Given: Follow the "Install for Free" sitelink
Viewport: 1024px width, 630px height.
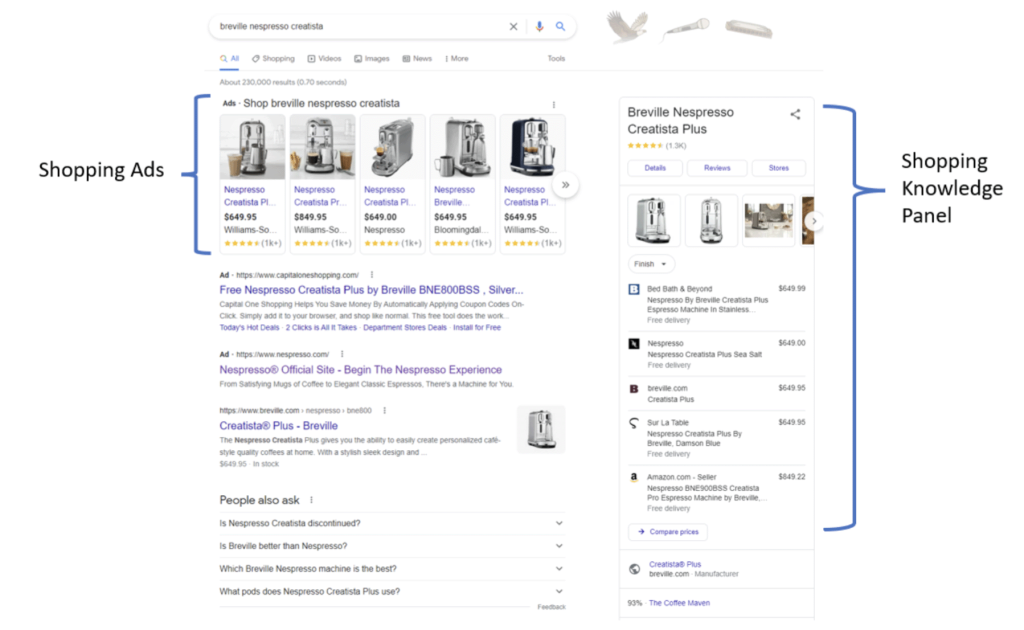Looking at the screenshot, I should 477,328.
